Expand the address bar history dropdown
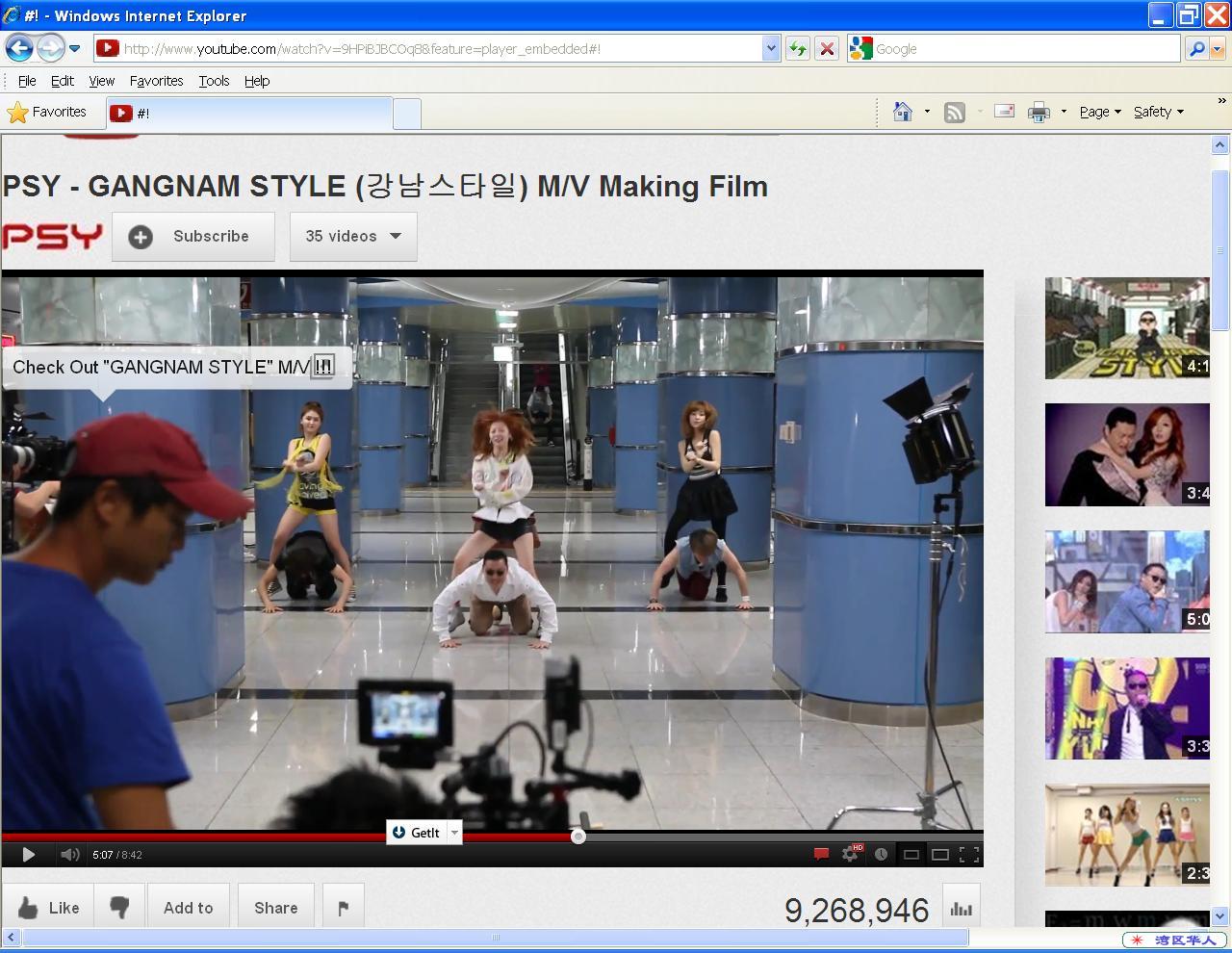Image resolution: width=1232 pixels, height=953 pixels. click(770, 49)
